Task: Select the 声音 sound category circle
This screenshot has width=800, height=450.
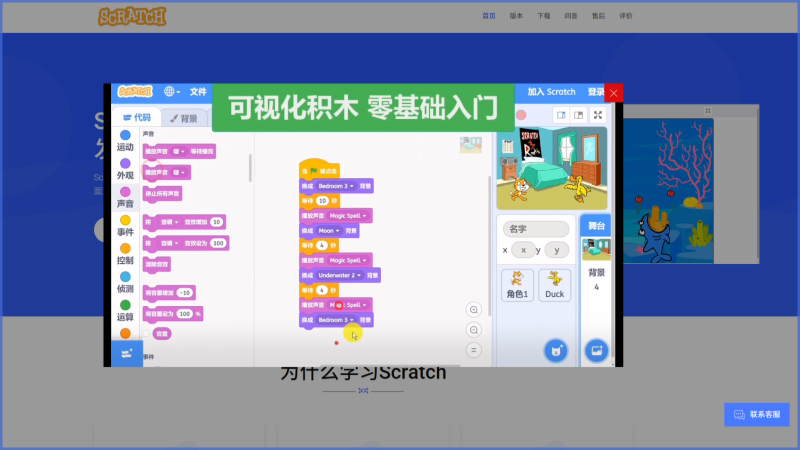Action: [x=125, y=192]
